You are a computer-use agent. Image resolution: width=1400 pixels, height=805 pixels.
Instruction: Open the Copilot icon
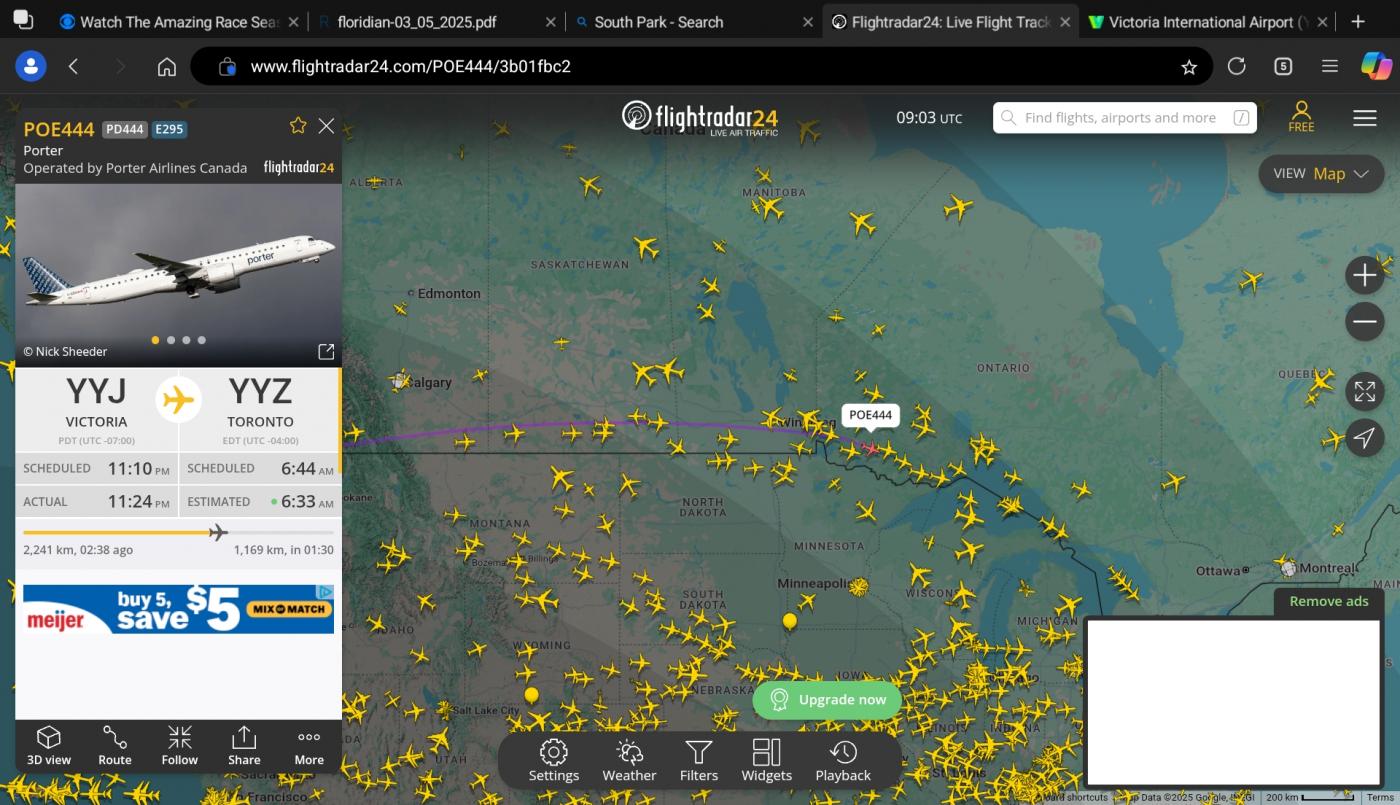1376,66
